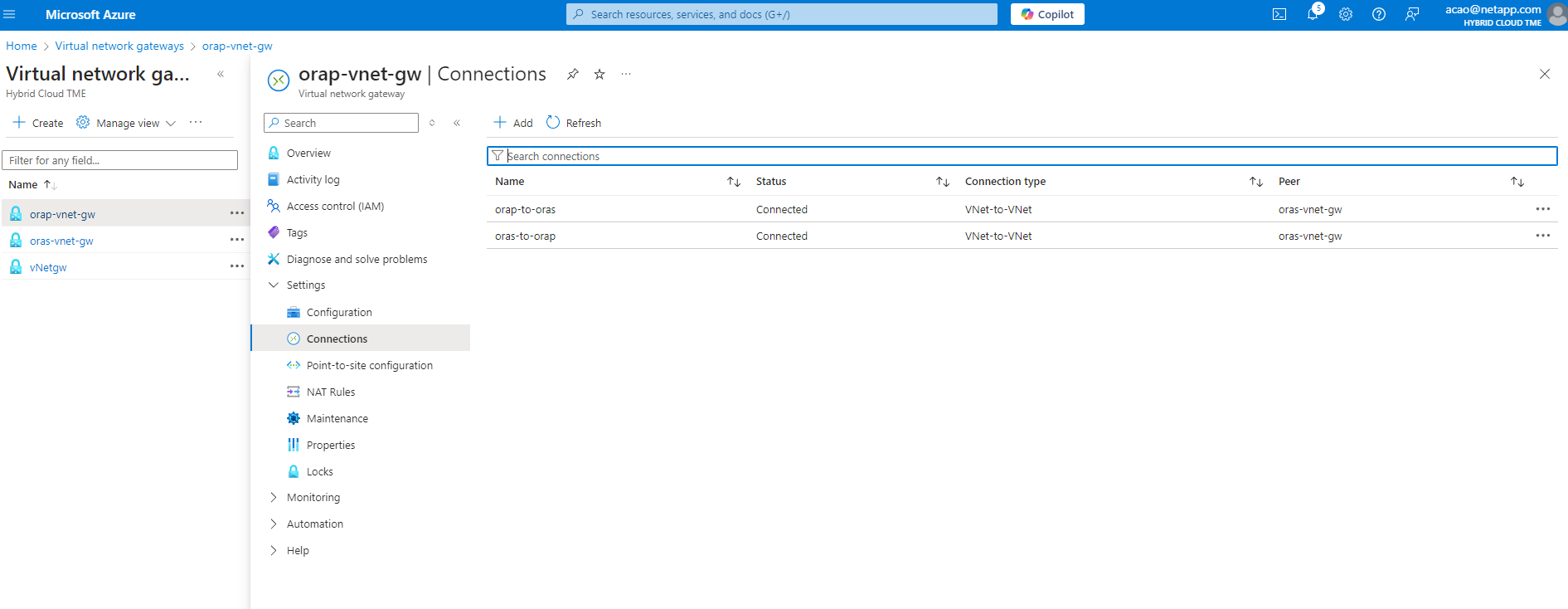The height and width of the screenshot is (609, 1568).
Task: Open oras-vnet-gw gateway link
Action: pyautogui.click(x=61, y=241)
